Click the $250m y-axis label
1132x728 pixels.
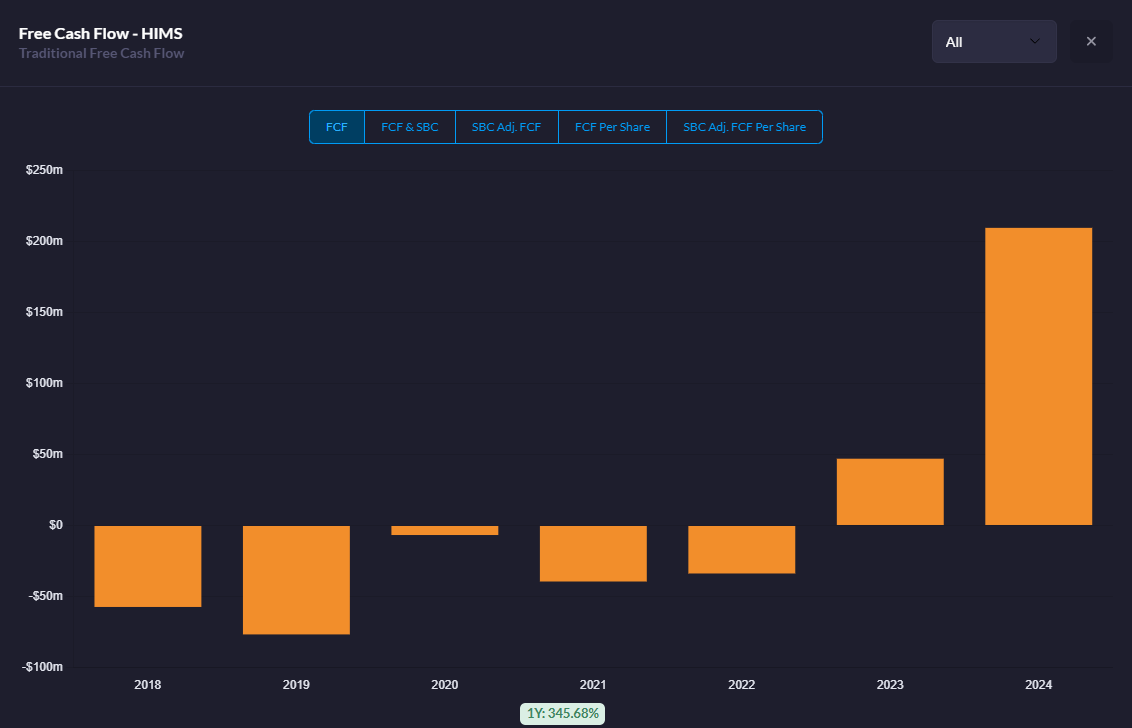[44, 170]
